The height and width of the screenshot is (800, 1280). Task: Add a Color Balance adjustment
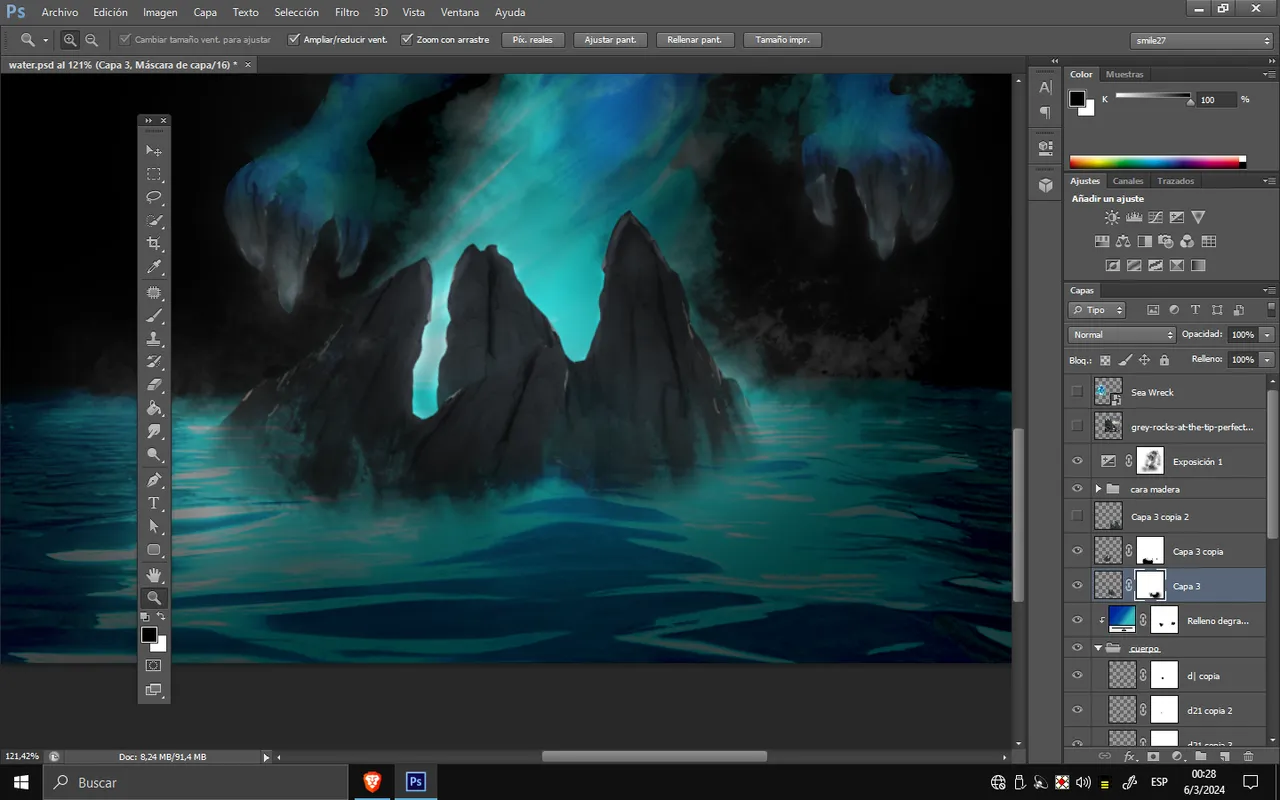click(x=1123, y=241)
